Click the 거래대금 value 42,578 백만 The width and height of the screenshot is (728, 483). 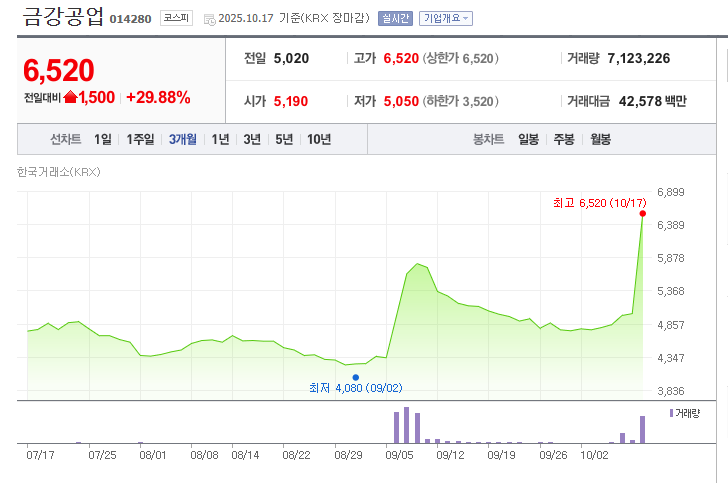point(652,101)
